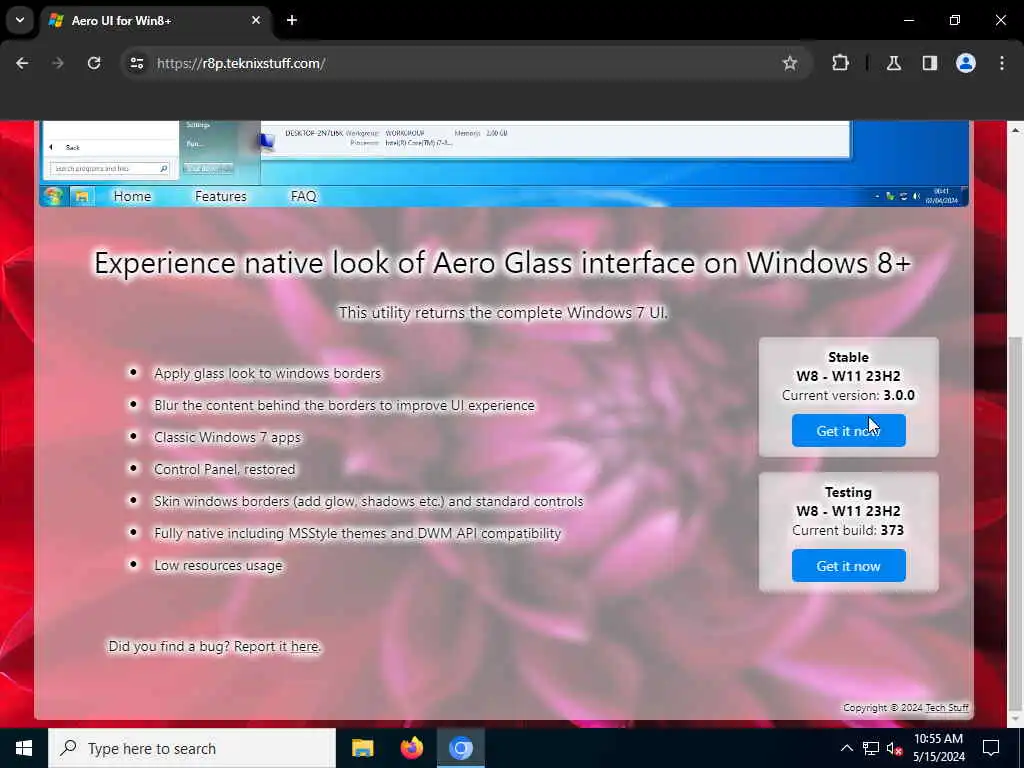This screenshot has height=768, width=1024.
Task: Click 'Fully native including MSStyle themes' item
Action: pos(357,534)
